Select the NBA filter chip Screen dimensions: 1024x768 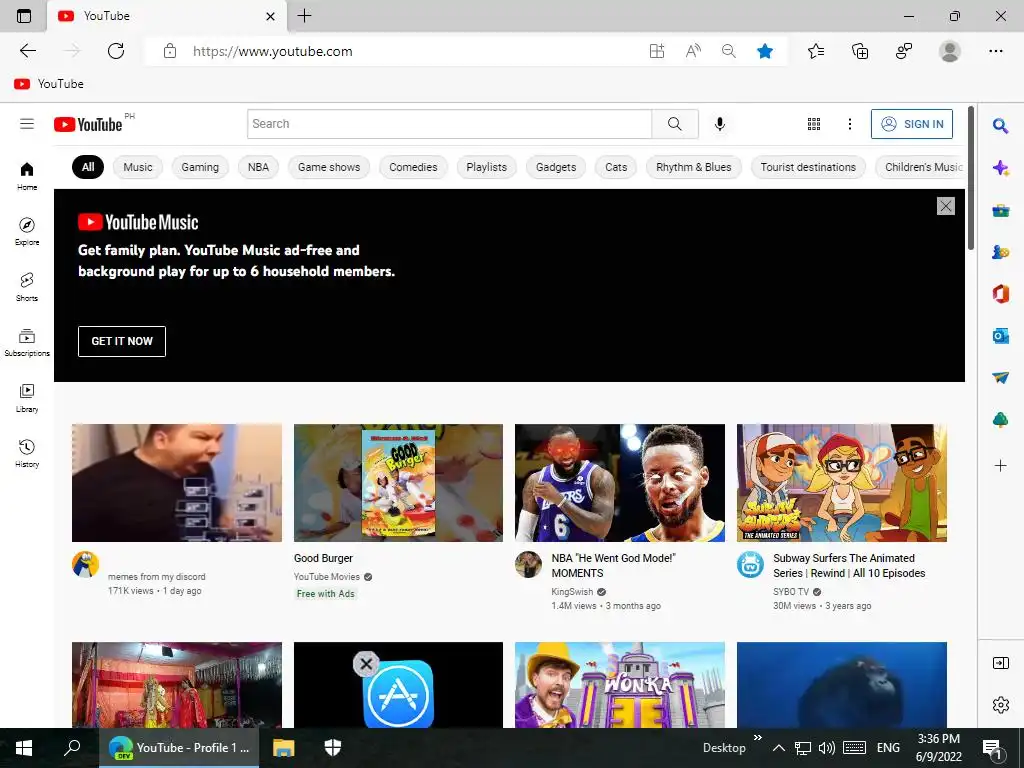click(x=258, y=167)
